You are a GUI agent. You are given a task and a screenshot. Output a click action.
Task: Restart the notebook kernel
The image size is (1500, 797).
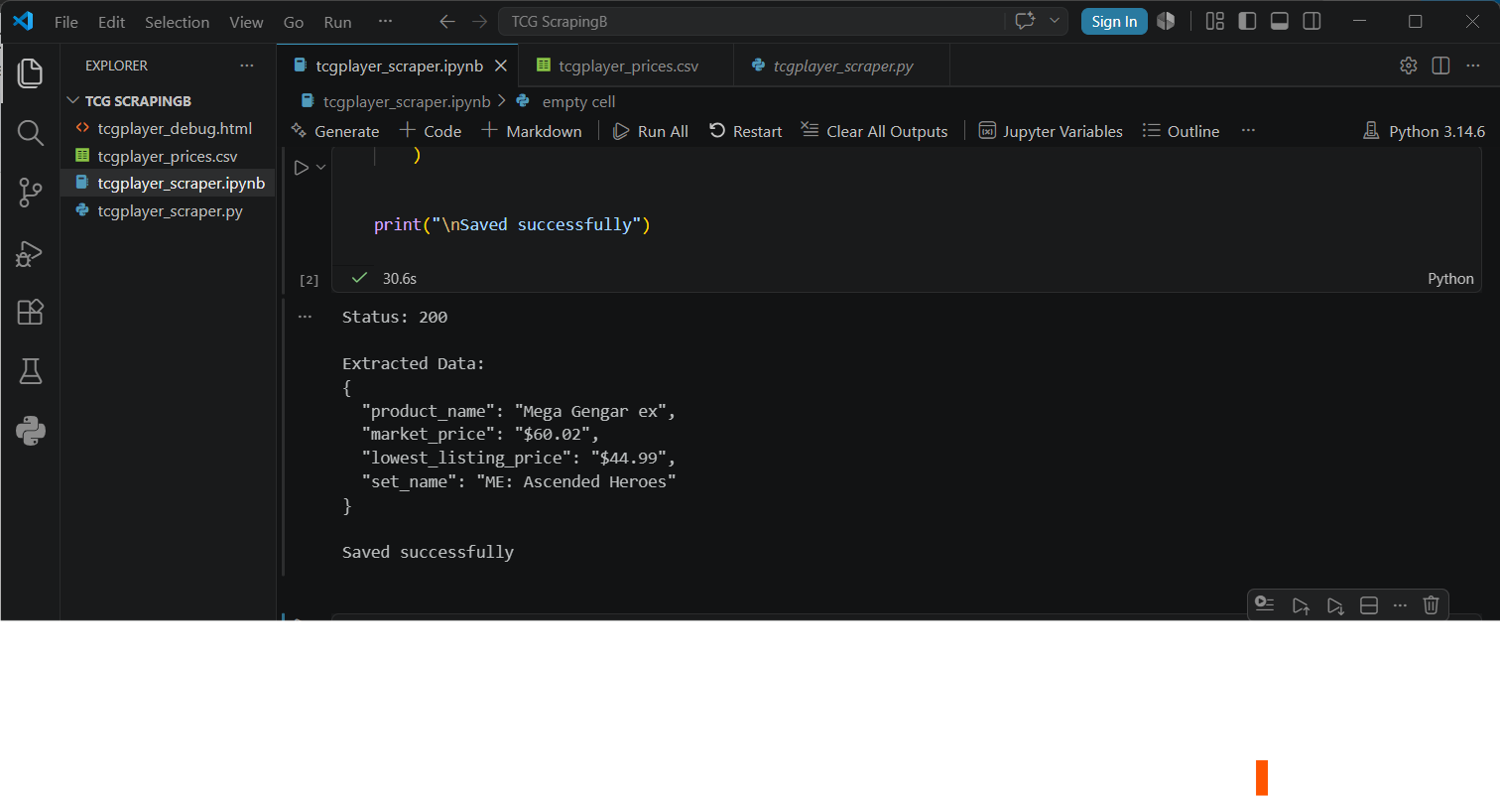(745, 131)
